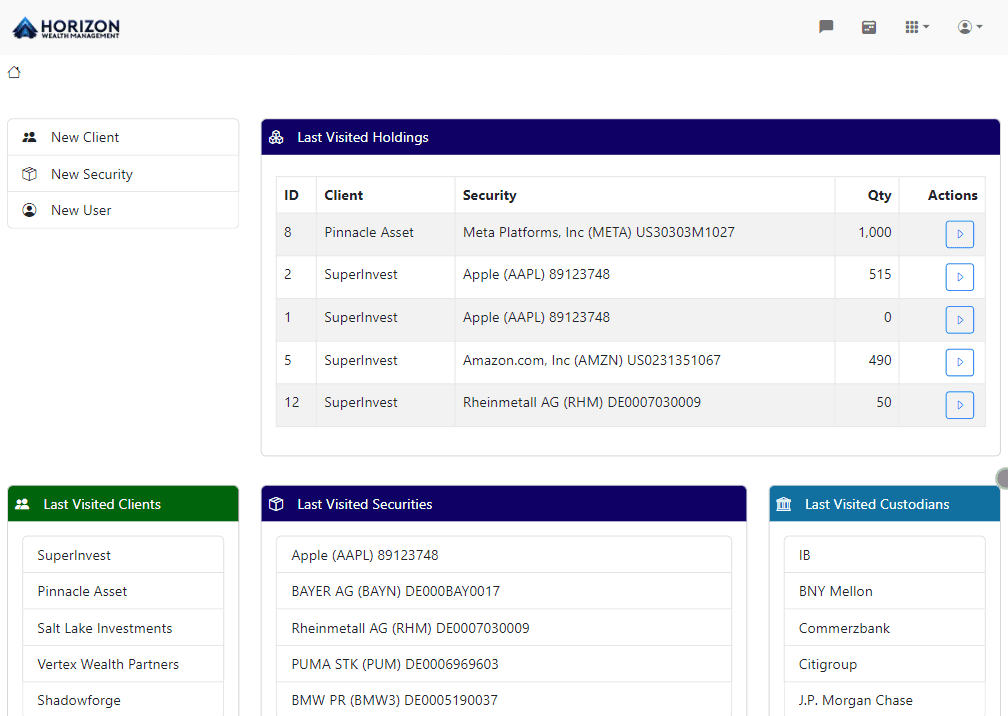Open BAYER AG (BAYN) security

(504, 591)
